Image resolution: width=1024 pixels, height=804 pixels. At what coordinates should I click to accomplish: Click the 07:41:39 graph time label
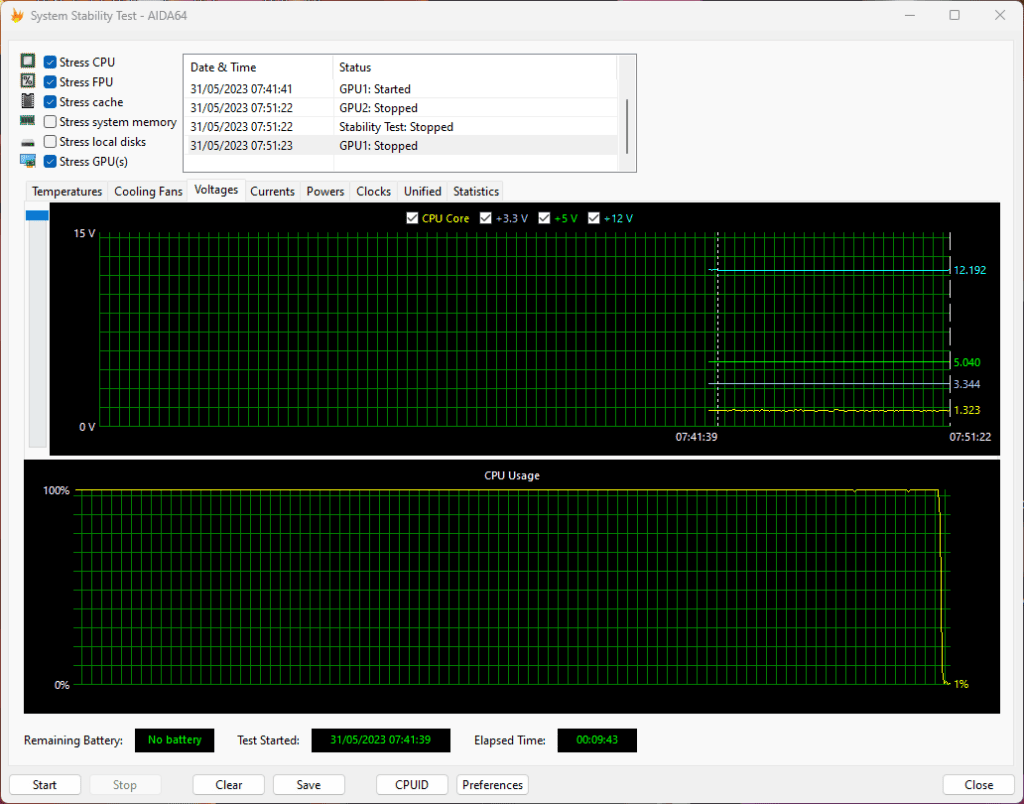[696, 437]
